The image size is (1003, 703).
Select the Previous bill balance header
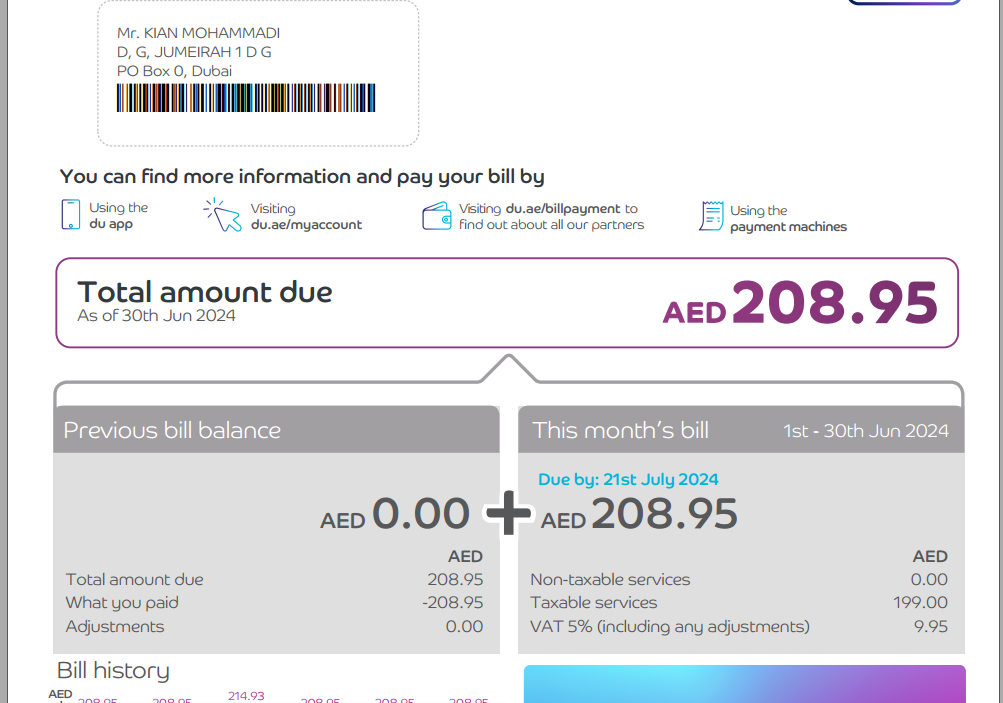tap(276, 430)
